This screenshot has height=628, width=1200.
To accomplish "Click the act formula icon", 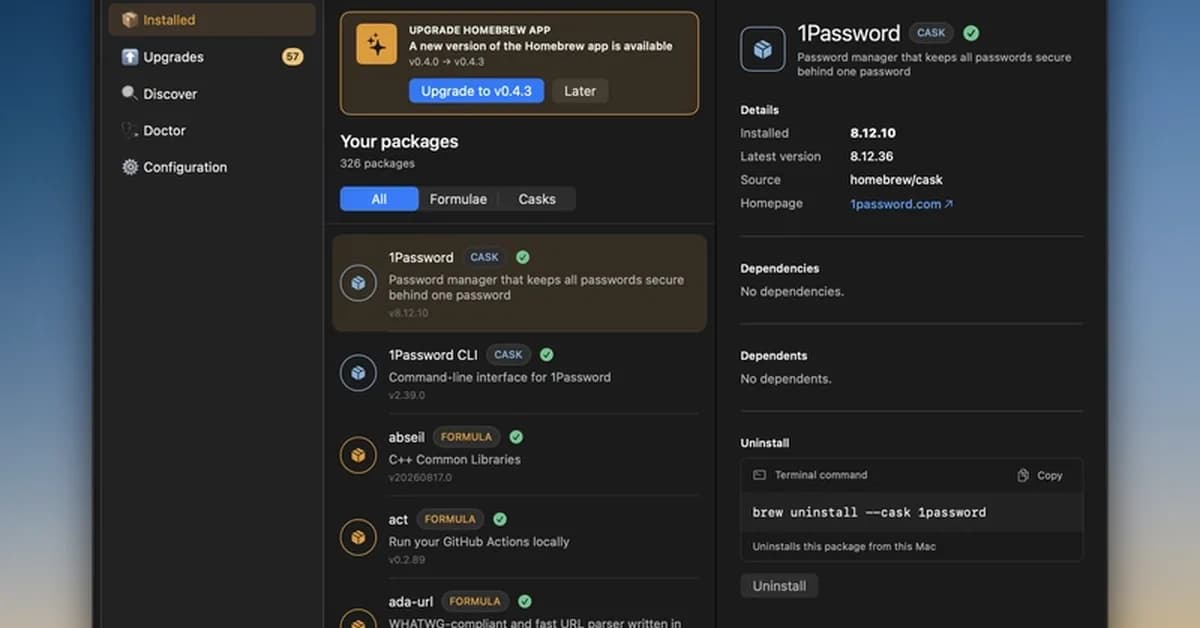I will point(358,537).
